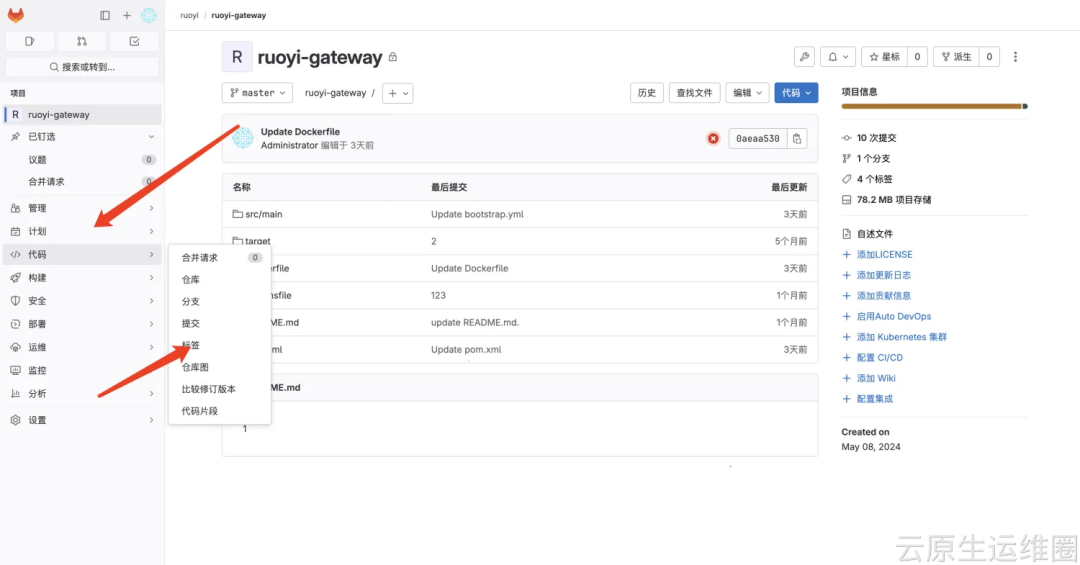Click the private lock icon beside project name
This screenshot has width=1080, height=565.
[393, 57]
